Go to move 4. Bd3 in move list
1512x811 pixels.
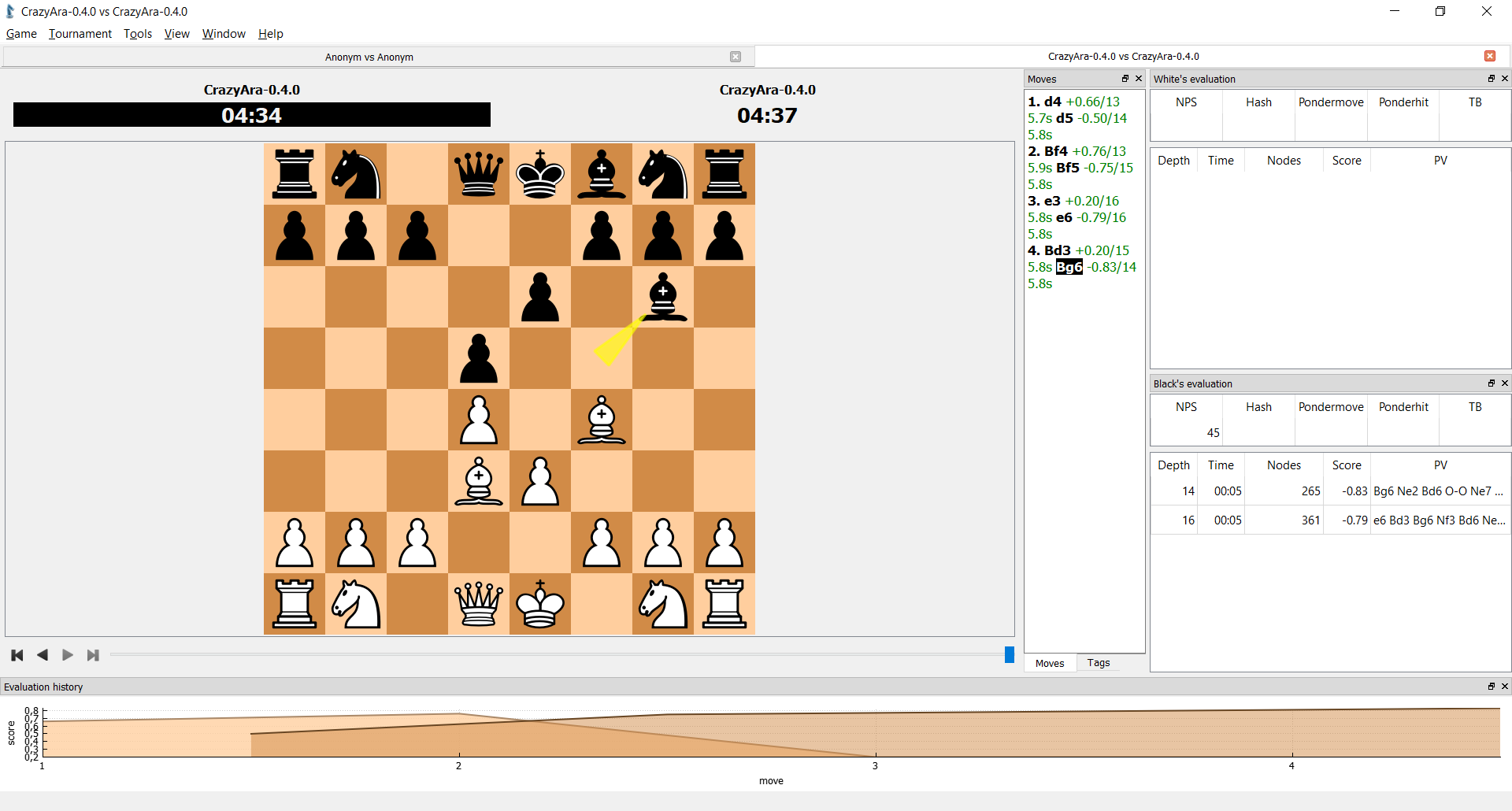click(1050, 250)
